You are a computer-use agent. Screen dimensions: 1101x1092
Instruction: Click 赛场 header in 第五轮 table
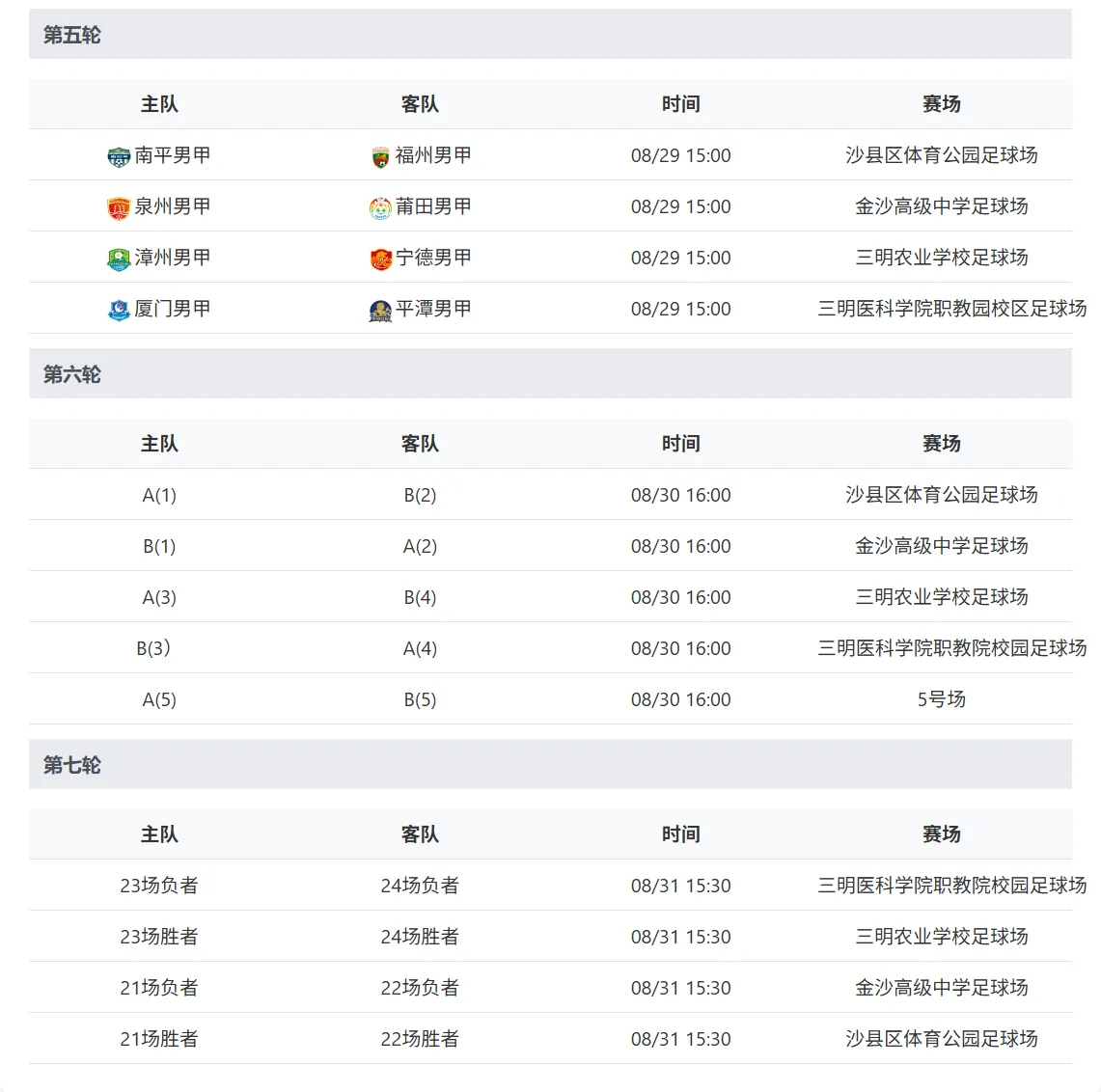(942, 104)
